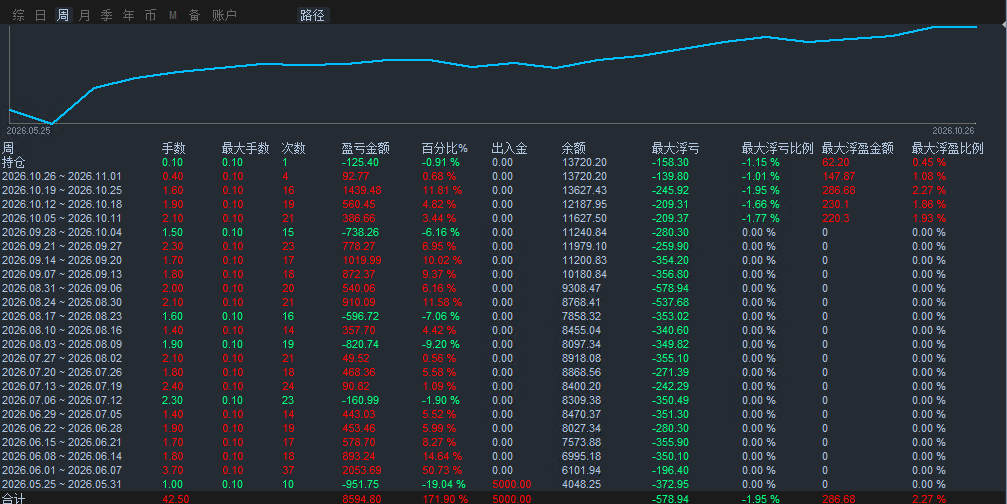Open the 账户 account tab
This screenshot has width=1007, height=504.
pyautogui.click(x=224, y=15)
